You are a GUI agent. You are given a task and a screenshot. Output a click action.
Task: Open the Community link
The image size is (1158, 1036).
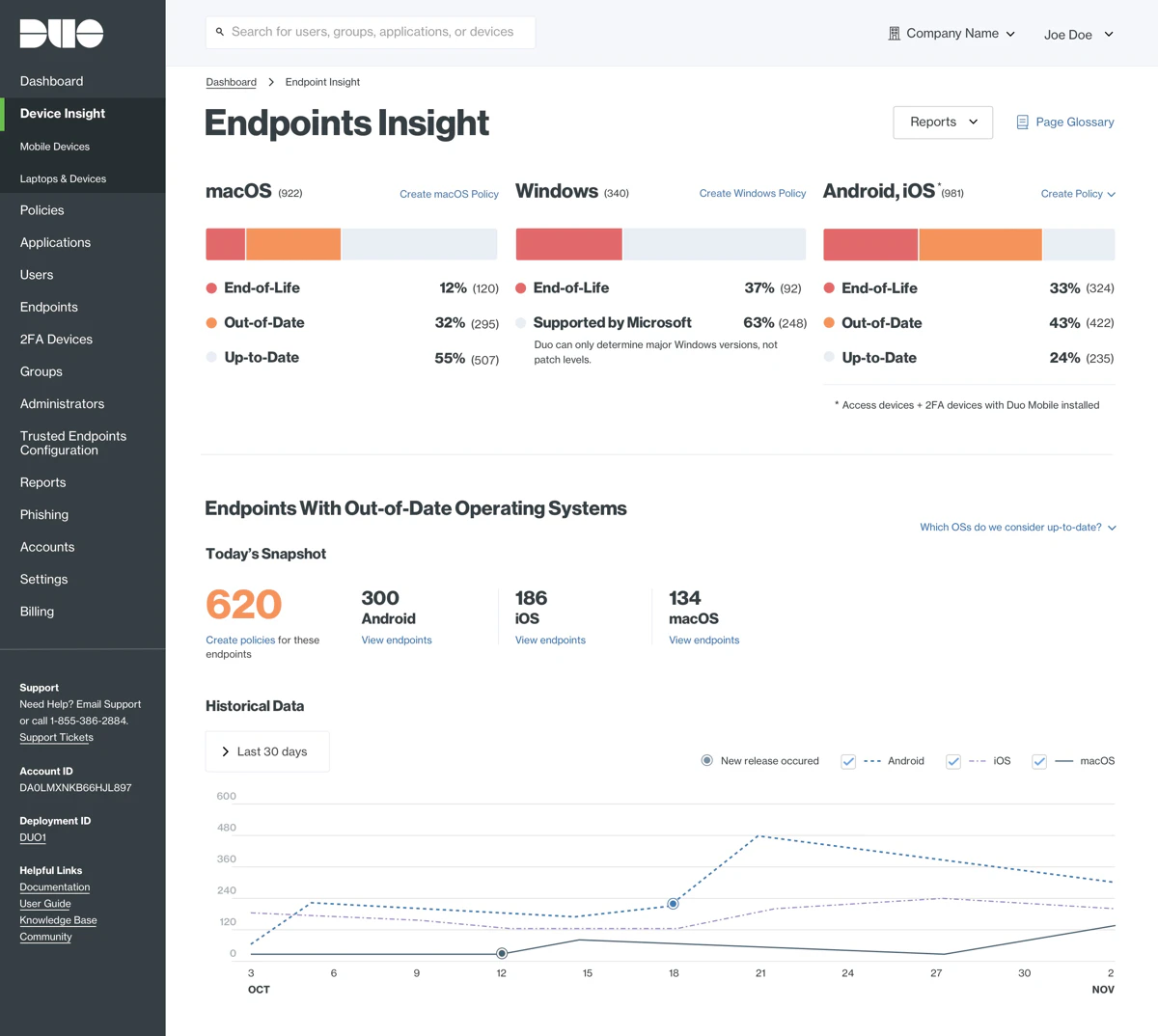point(45,937)
